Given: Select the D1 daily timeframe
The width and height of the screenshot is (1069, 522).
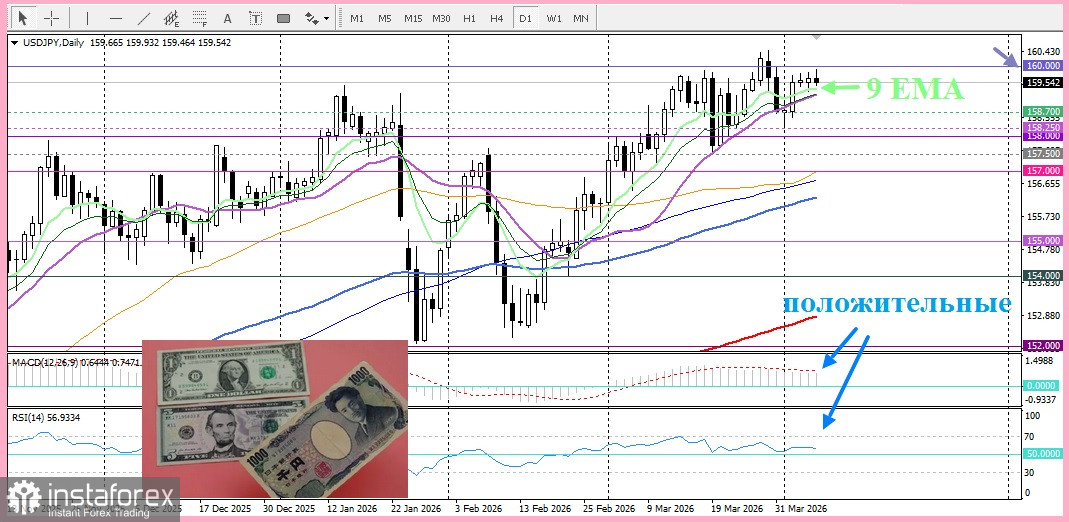Looking at the screenshot, I should point(525,18).
